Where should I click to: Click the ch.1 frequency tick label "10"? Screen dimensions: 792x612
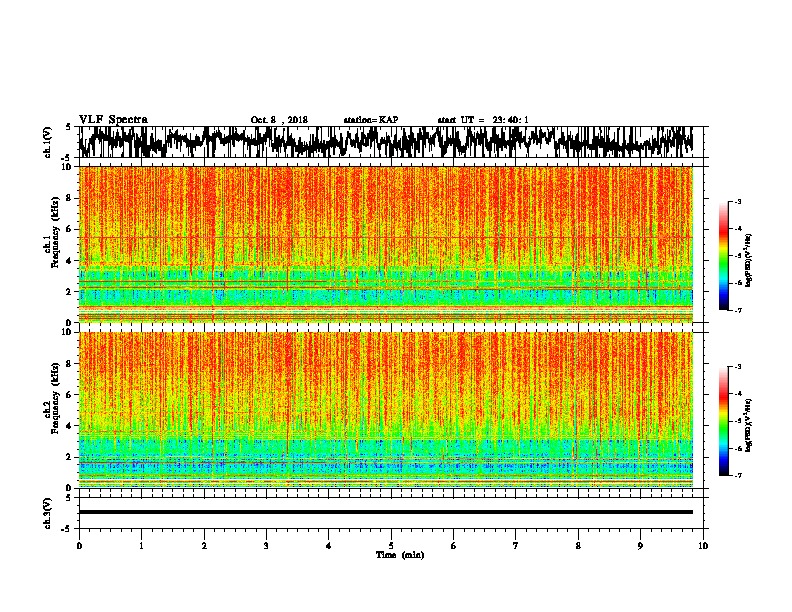pos(66,167)
